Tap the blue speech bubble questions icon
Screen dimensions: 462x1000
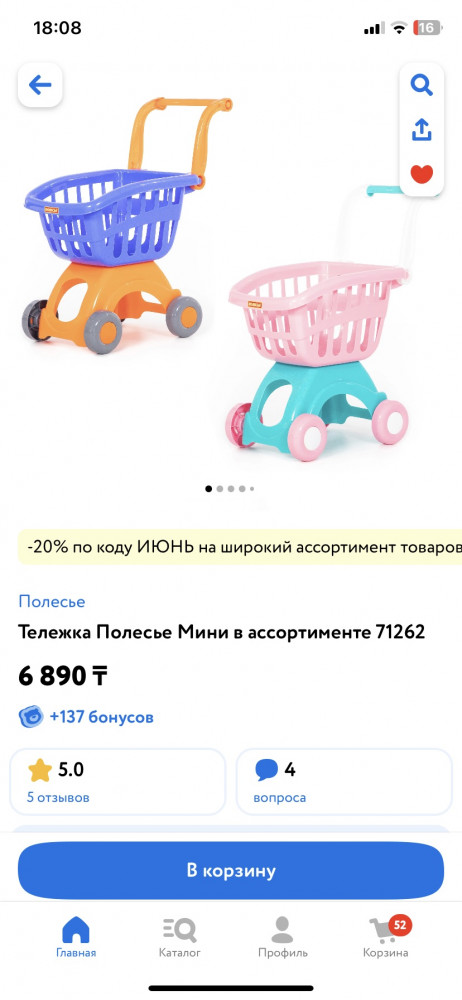(267, 770)
